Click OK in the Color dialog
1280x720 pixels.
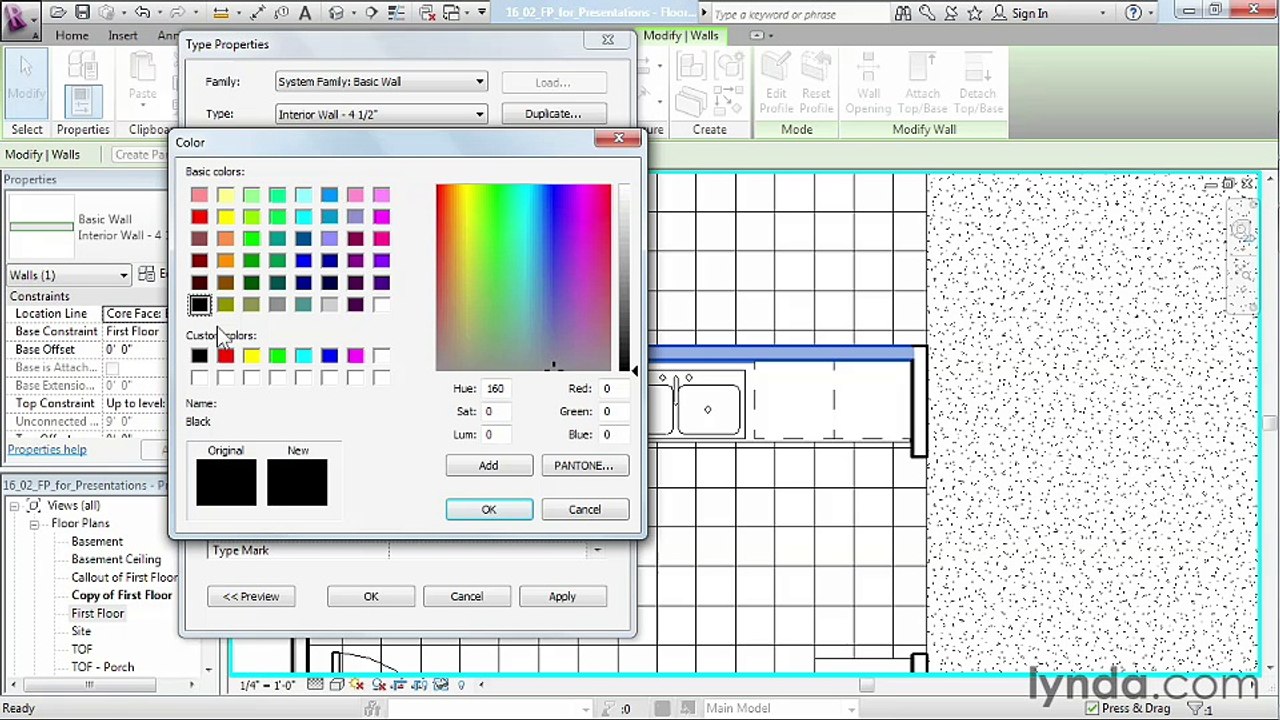pyautogui.click(x=489, y=509)
